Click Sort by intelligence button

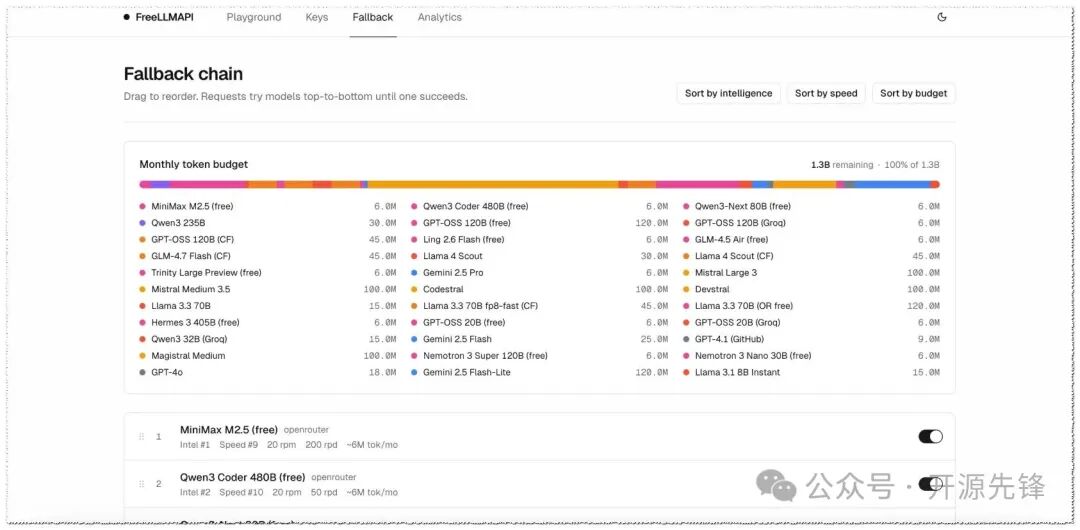click(x=729, y=93)
